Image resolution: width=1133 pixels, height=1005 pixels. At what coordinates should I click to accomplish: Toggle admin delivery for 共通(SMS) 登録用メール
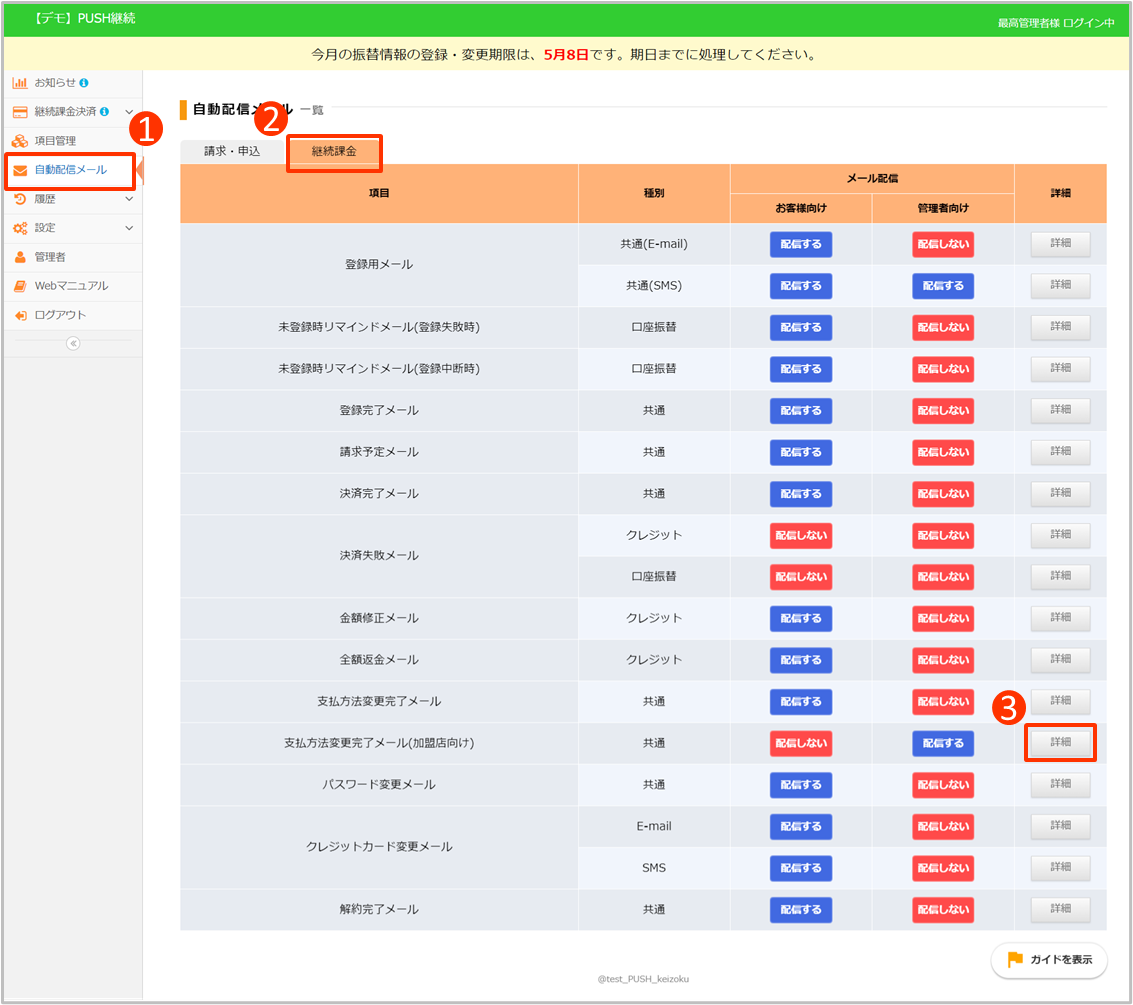click(x=942, y=286)
